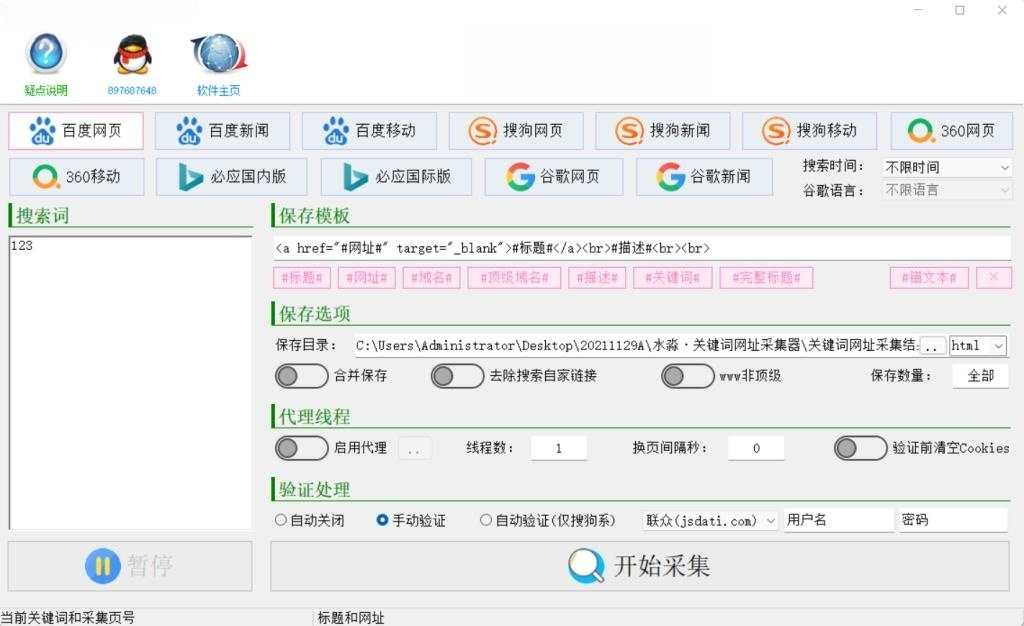Toggle 验证前清空Cookies switch
Viewport: 1024px width, 626px height.
(860, 448)
